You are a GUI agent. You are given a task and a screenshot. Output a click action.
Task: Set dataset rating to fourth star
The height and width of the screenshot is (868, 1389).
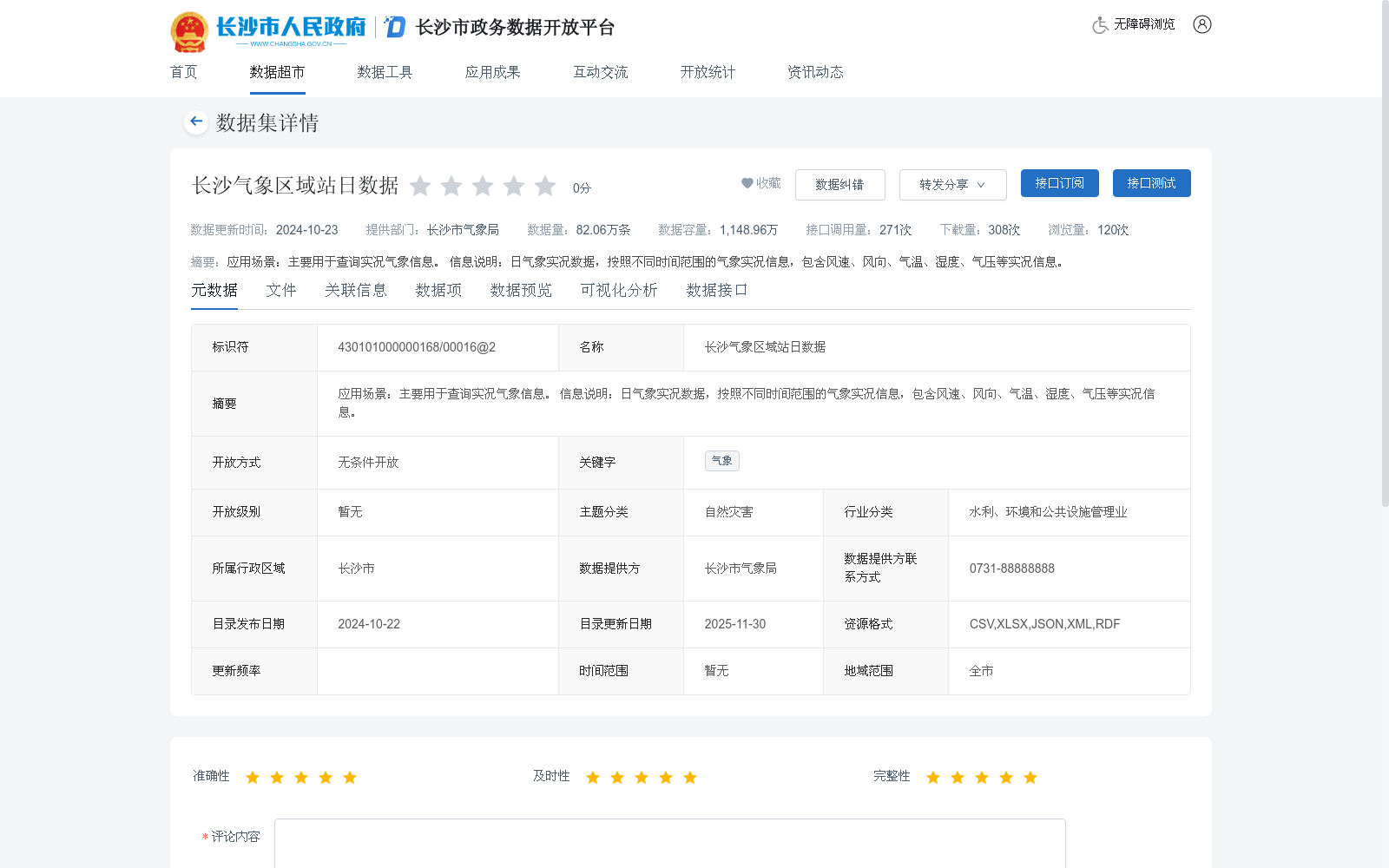(x=514, y=186)
